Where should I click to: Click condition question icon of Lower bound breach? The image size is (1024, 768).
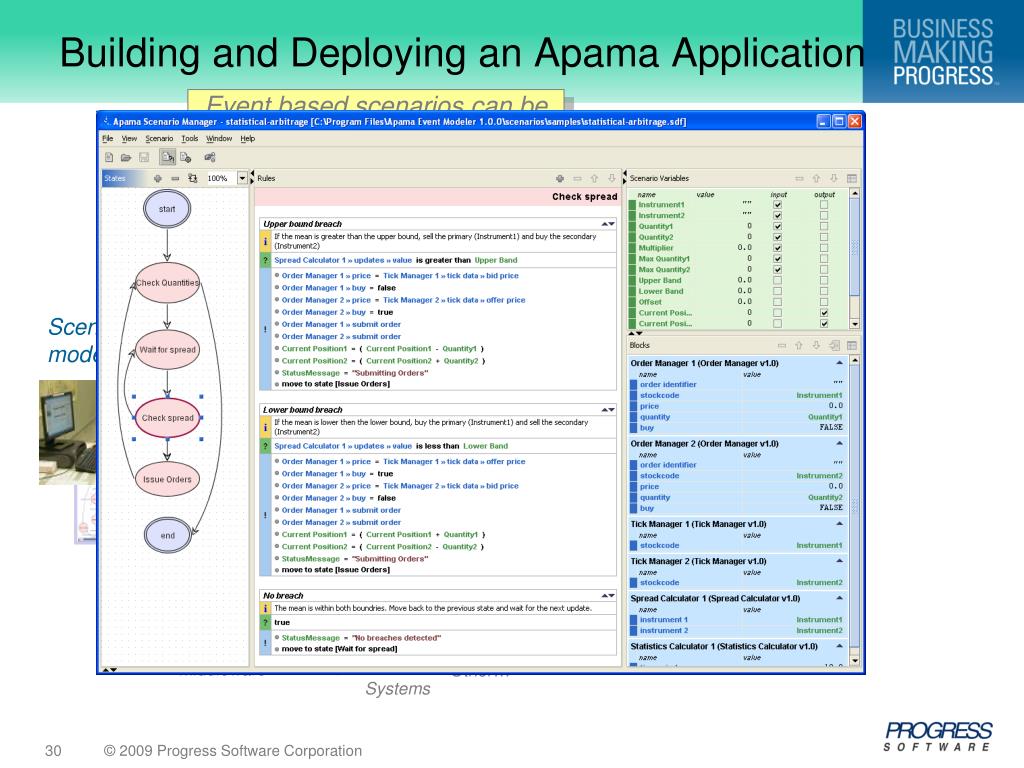click(265, 446)
